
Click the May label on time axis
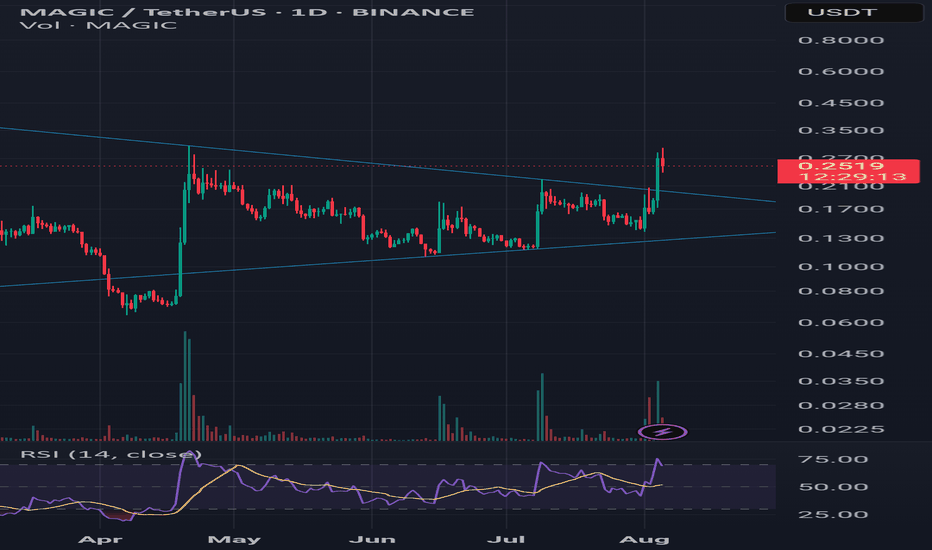tap(234, 540)
